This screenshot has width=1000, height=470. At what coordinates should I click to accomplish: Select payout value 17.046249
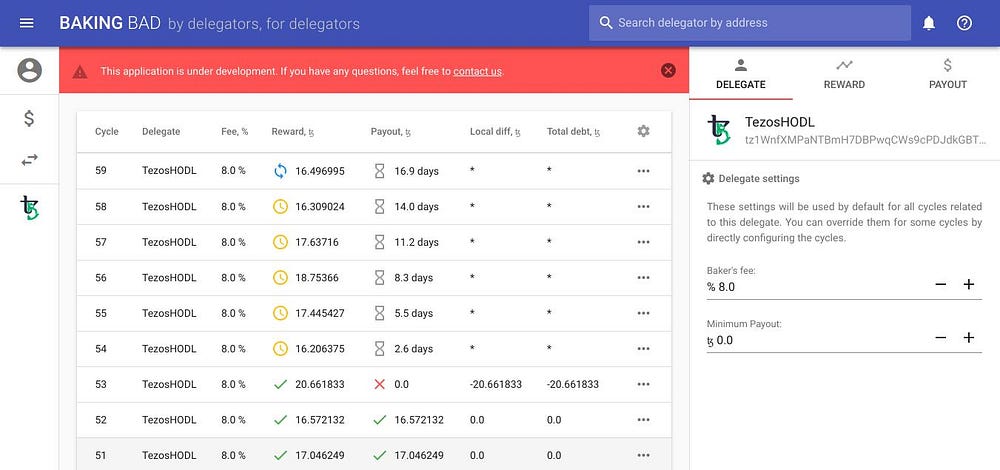tap(419, 455)
